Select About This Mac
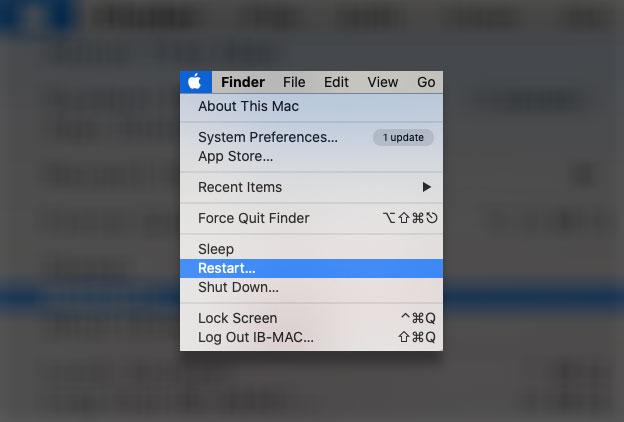This screenshot has height=422, width=624. [x=248, y=106]
